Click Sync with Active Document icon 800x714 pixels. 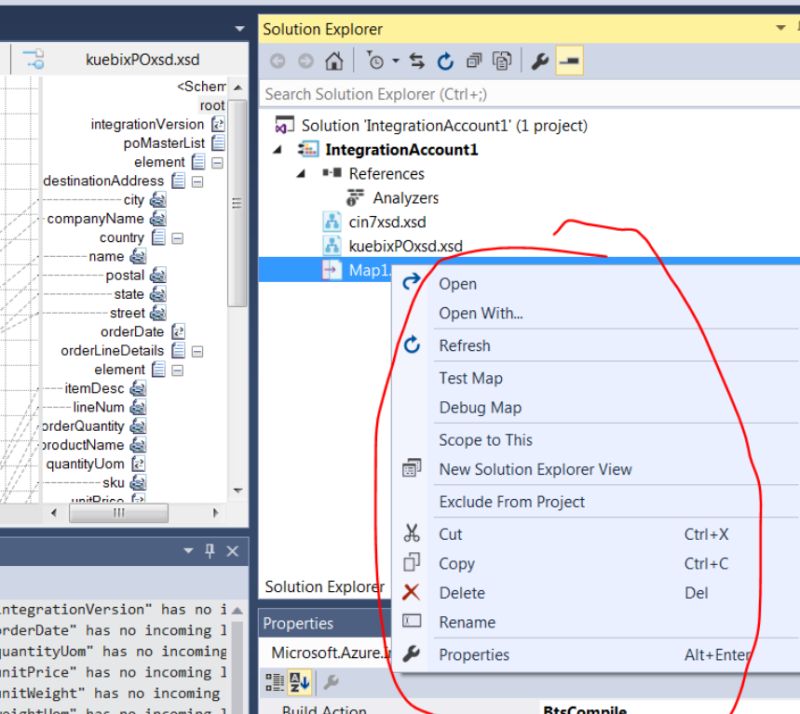417,61
